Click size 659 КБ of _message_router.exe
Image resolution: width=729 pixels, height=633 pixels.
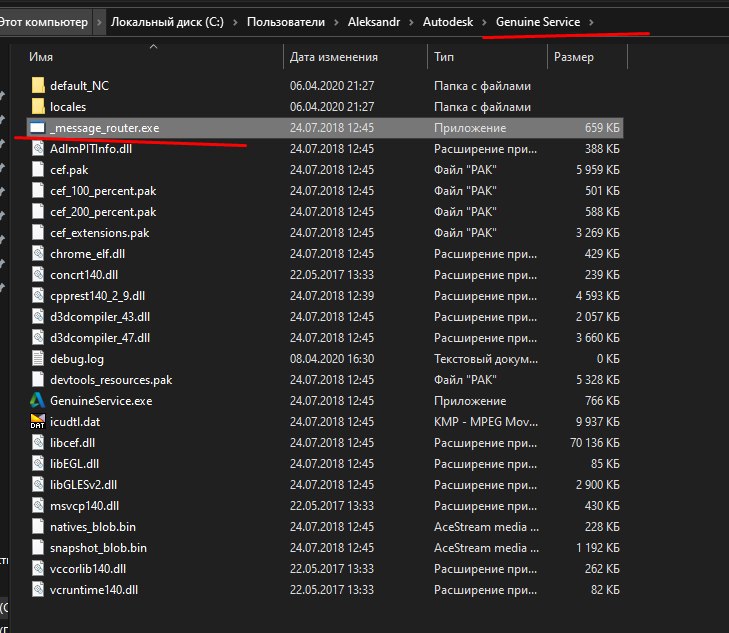coord(602,127)
